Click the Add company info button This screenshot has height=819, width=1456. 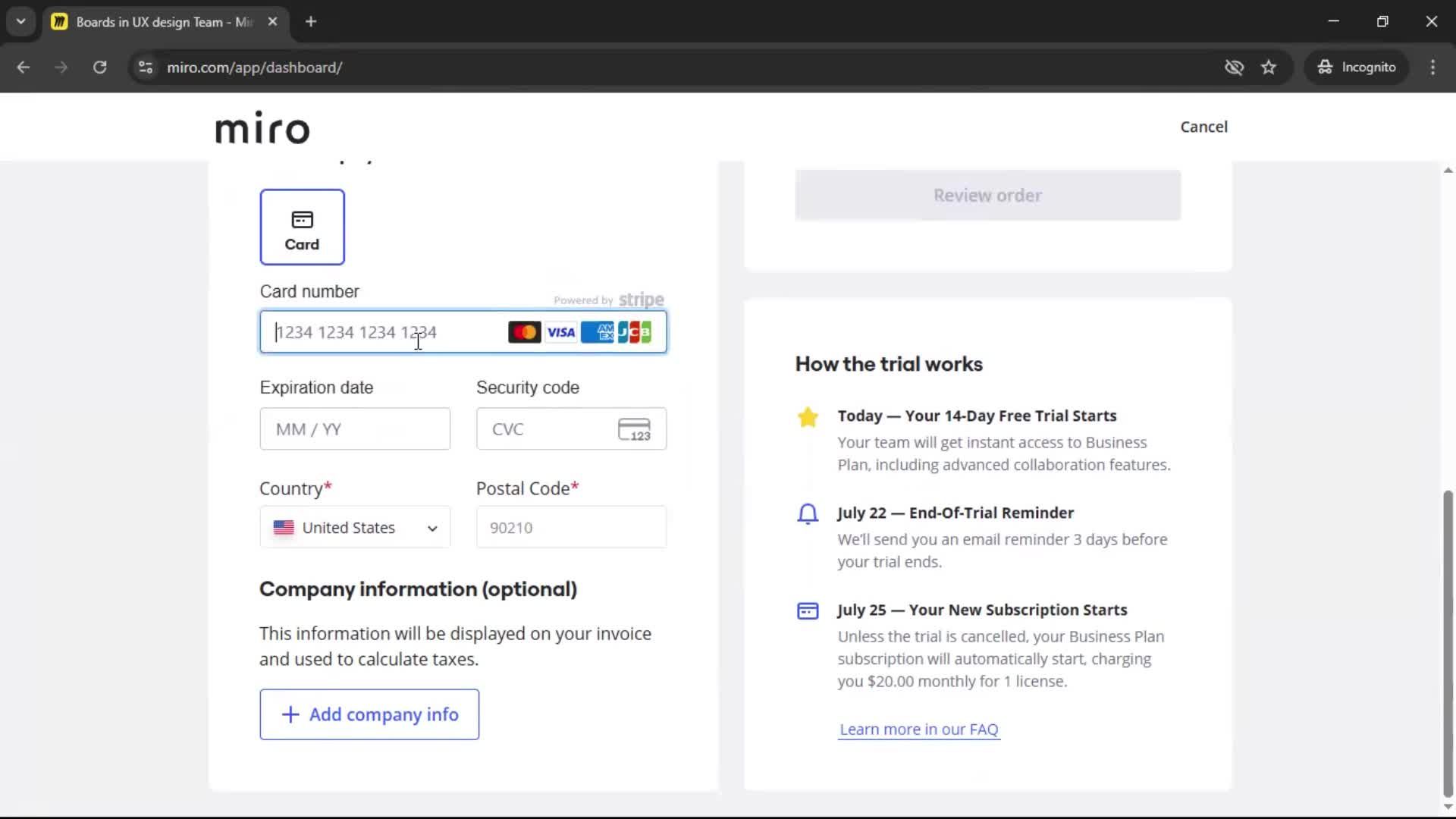click(x=369, y=714)
